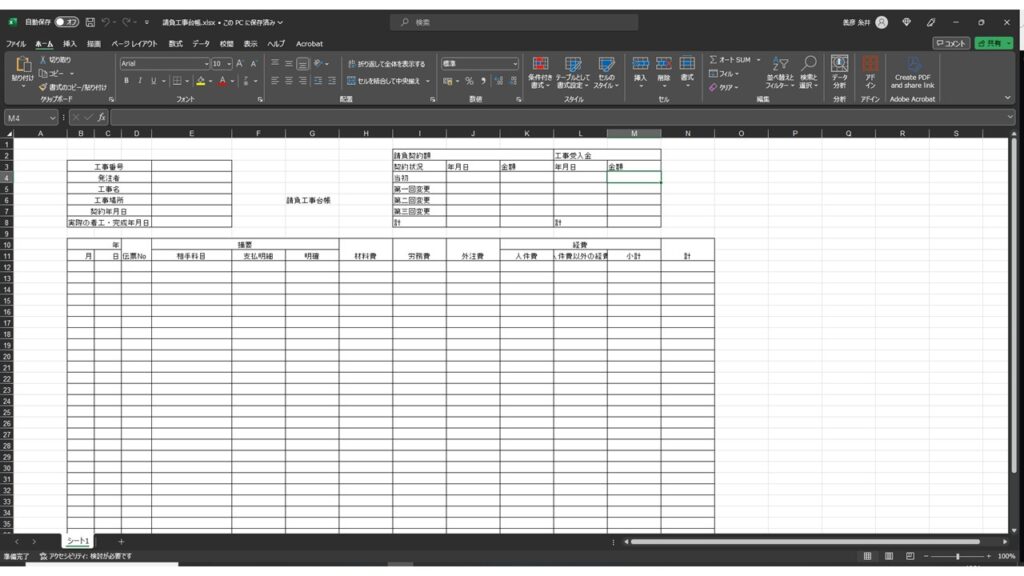
Task: Click the zoom slider in status bar
Action: pos(957,556)
